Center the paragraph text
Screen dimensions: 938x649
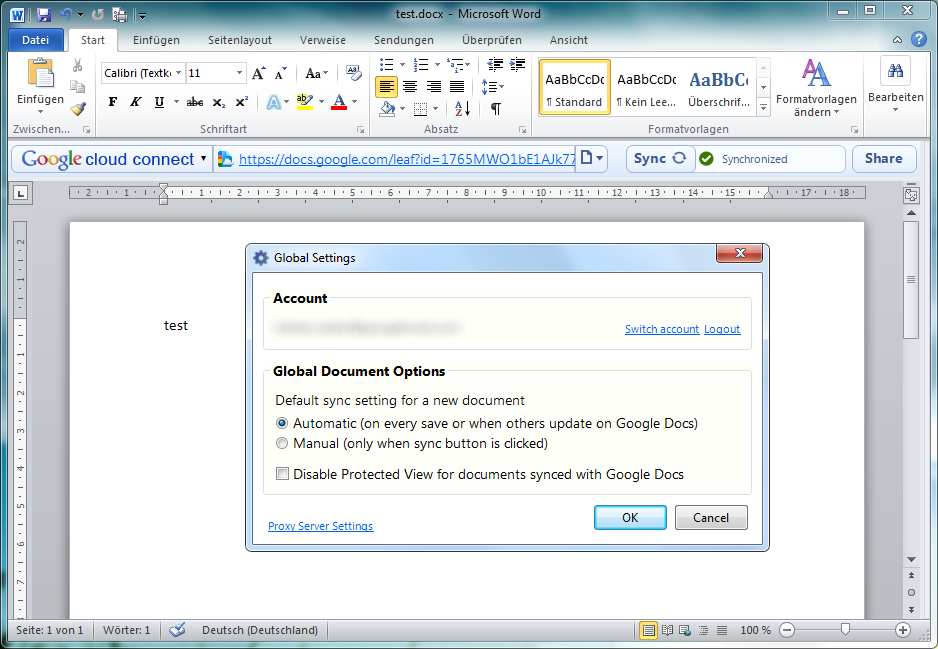coord(410,87)
